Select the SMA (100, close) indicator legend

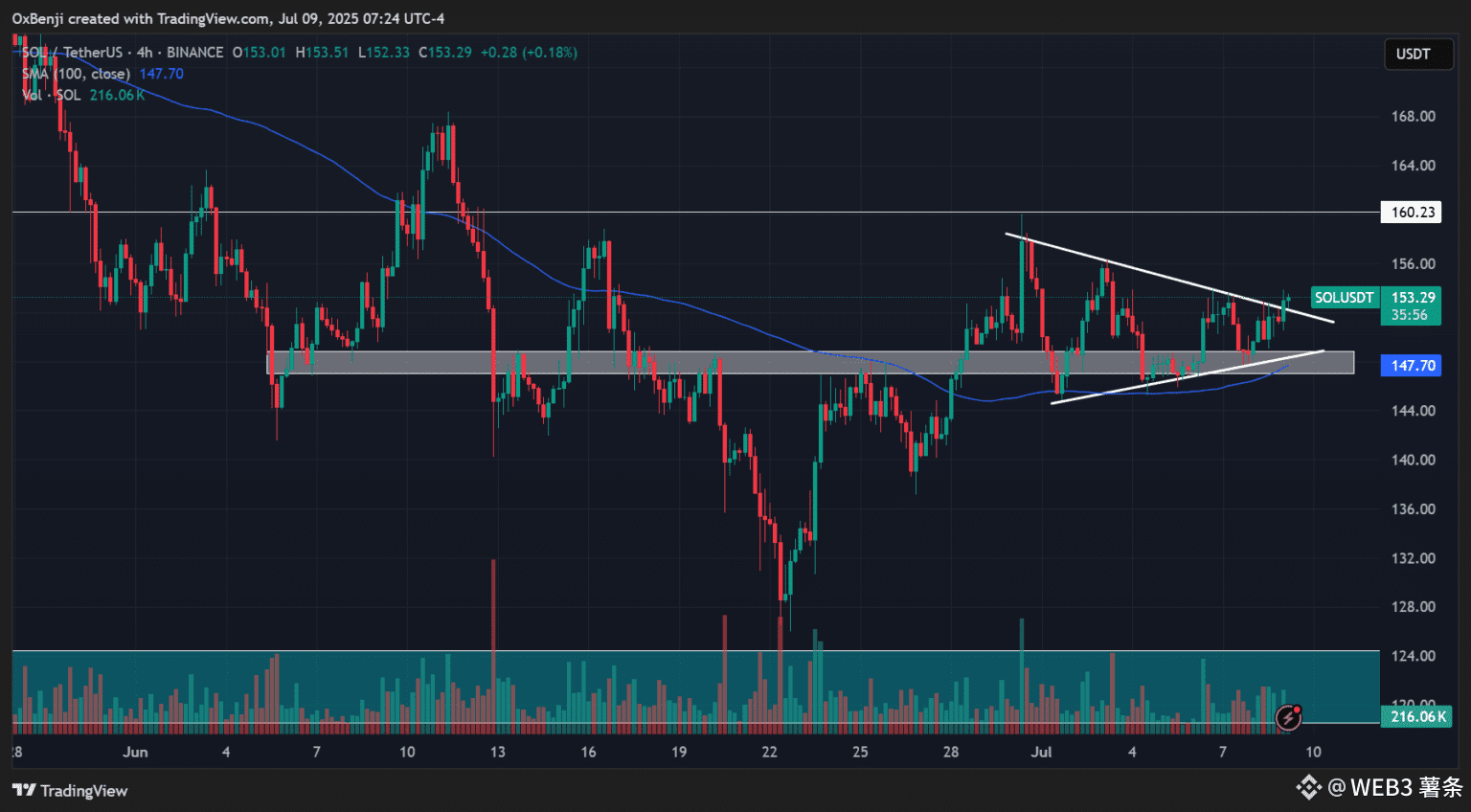pos(77,74)
